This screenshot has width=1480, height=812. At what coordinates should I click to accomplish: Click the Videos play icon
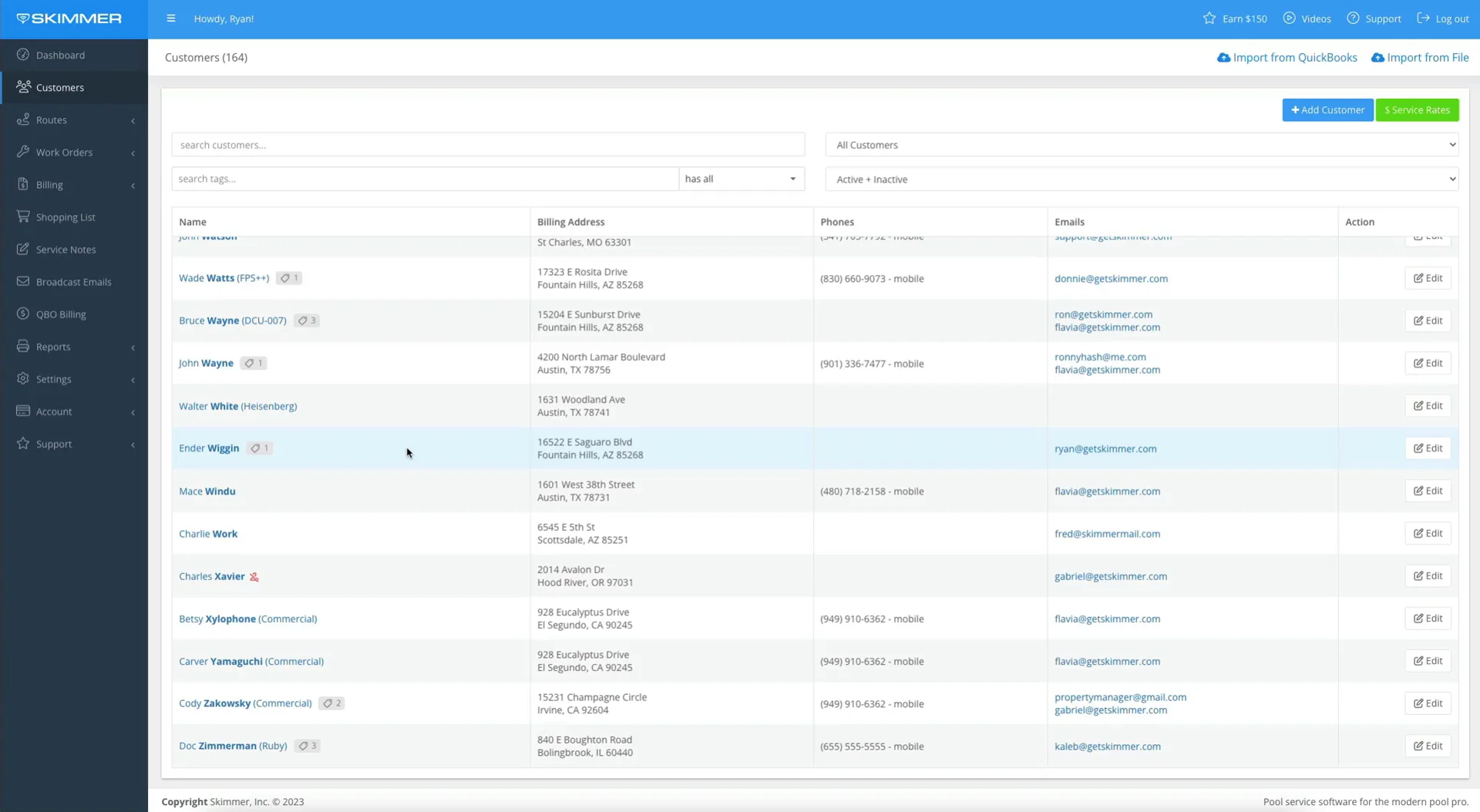coord(1289,18)
